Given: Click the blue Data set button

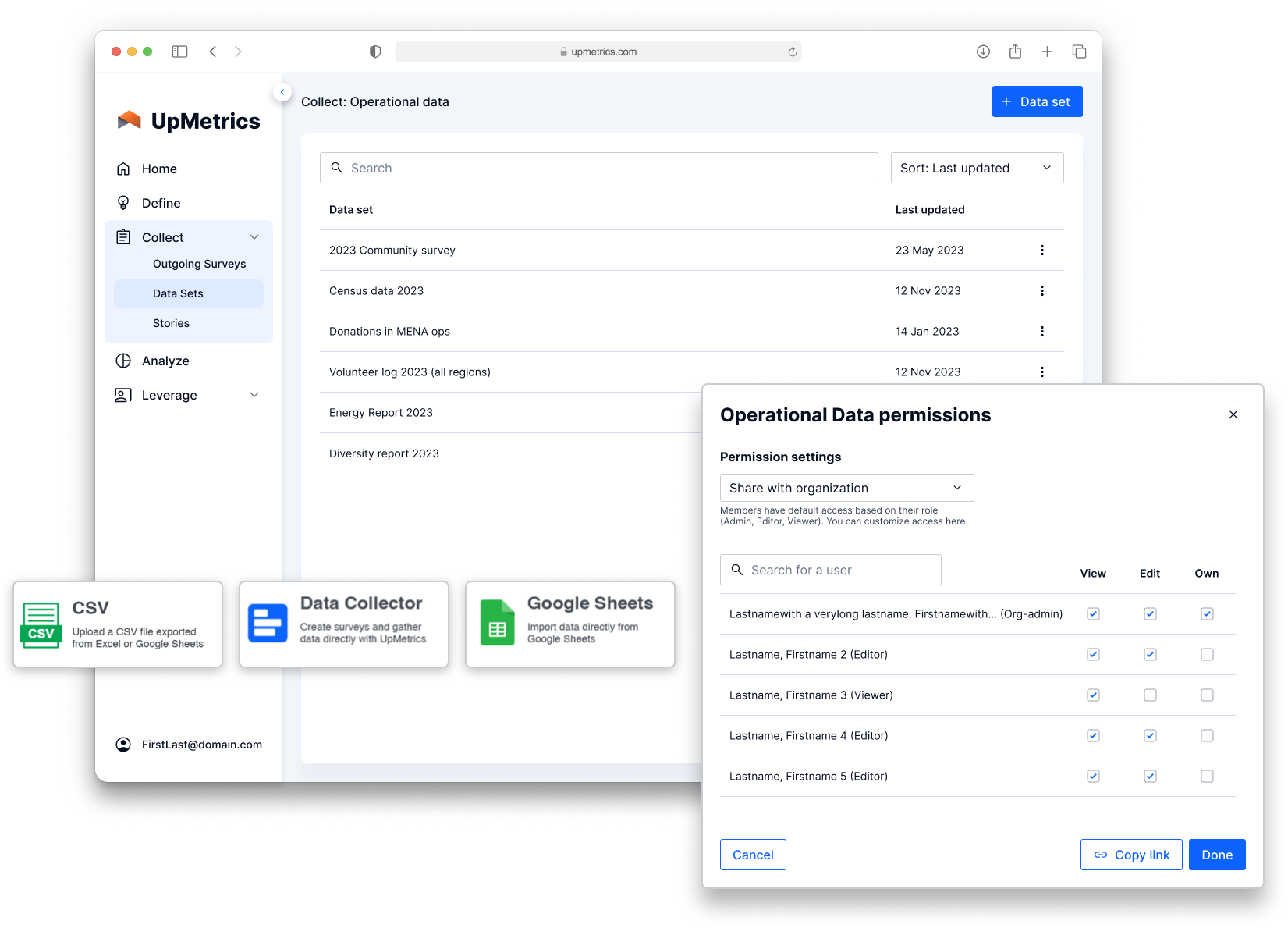Looking at the screenshot, I should [1037, 101].
